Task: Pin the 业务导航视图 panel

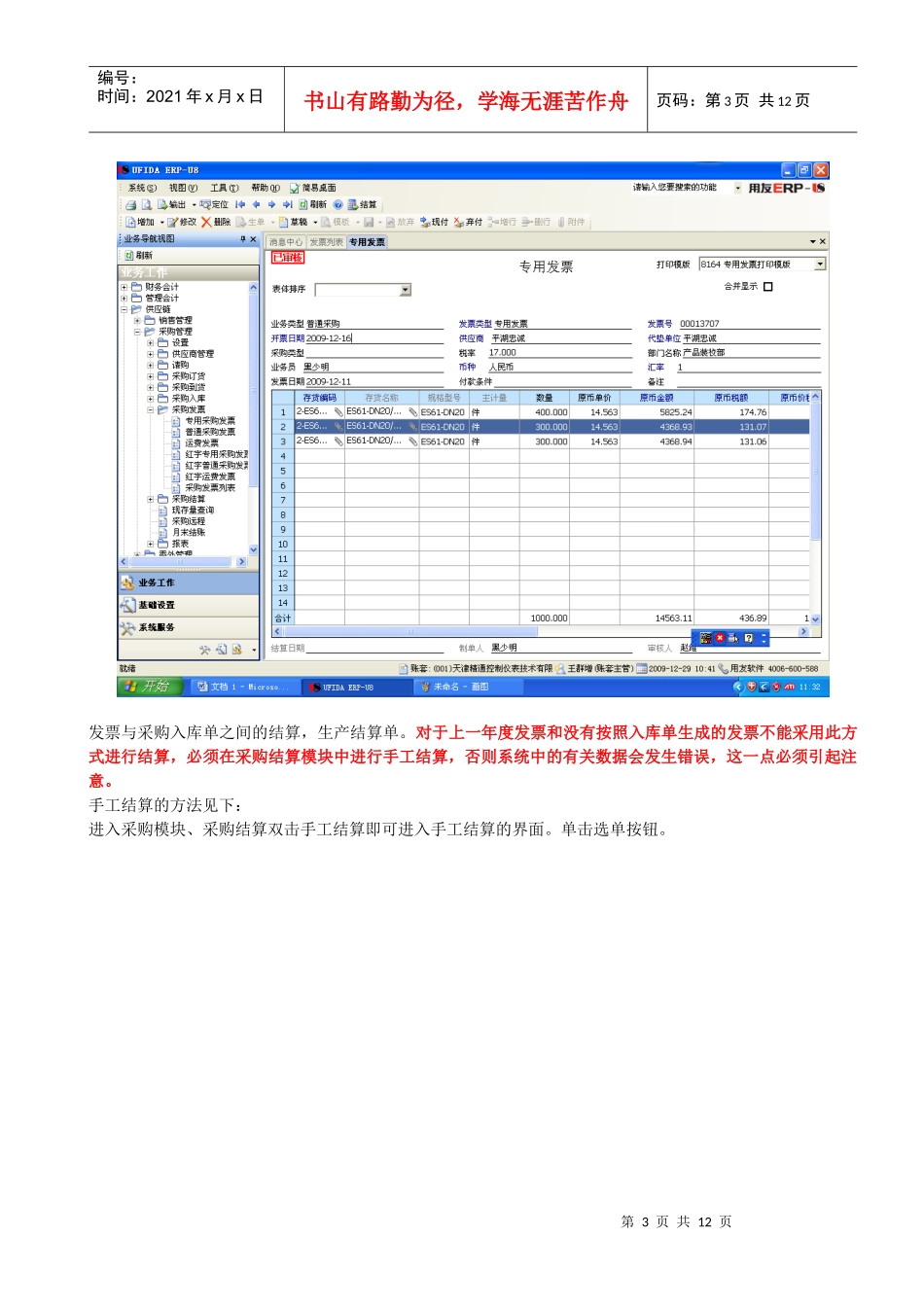Action: click(243, 239)
